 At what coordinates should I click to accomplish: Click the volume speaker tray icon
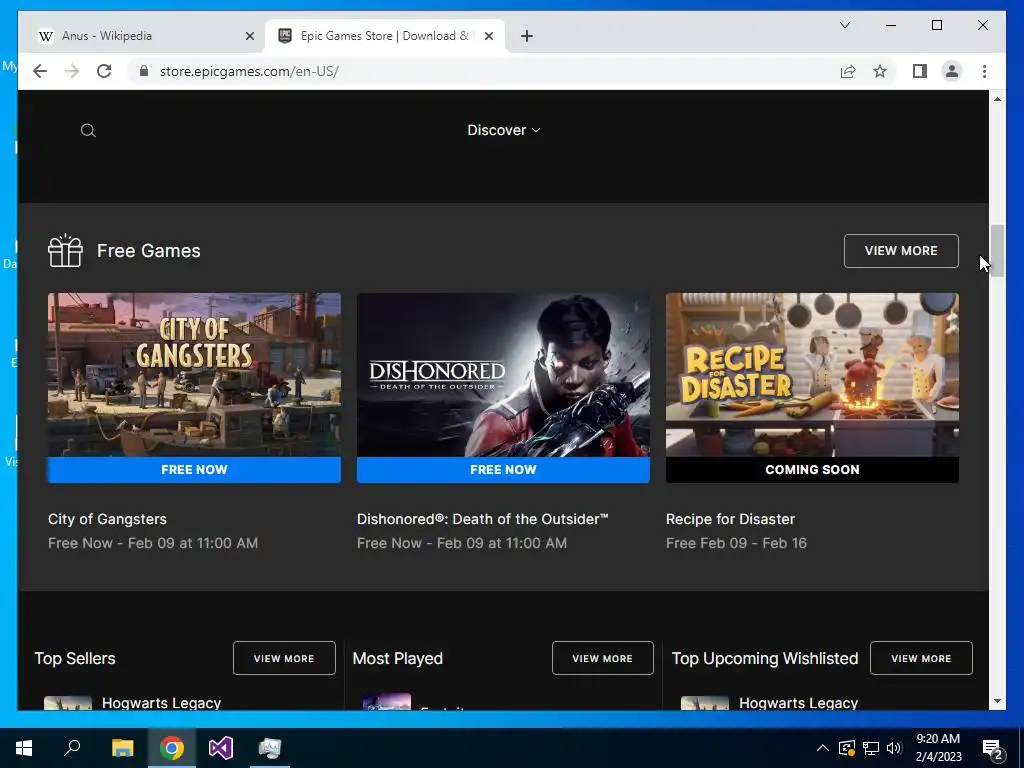tap(894, 748)
